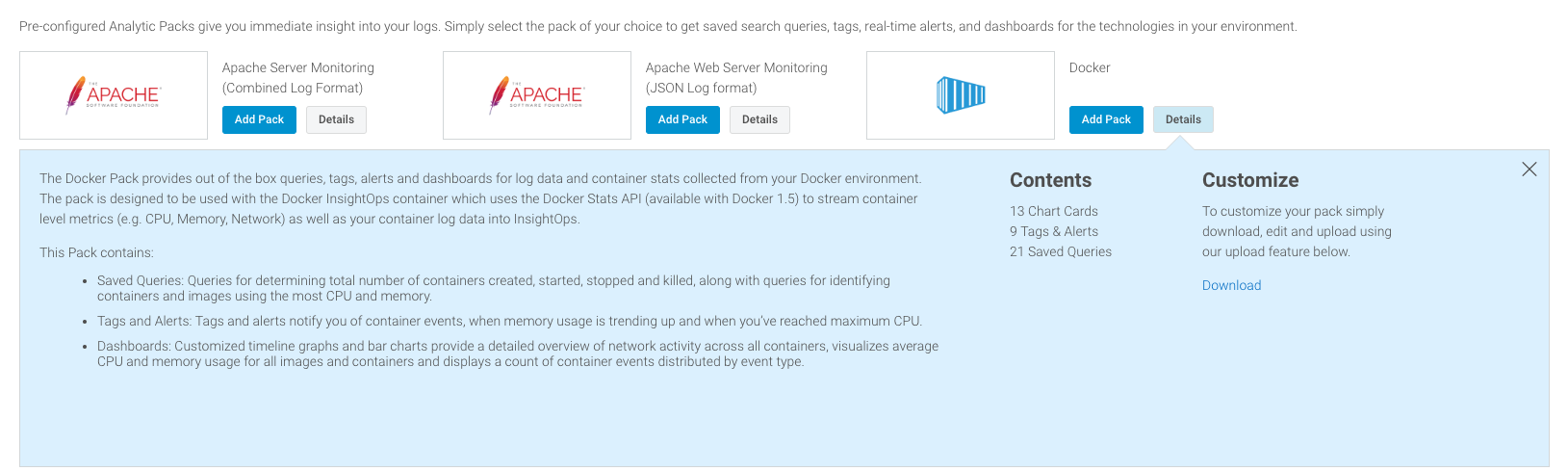The image size is (1568, 471).
Task: Click the Customize heading
Action: pyautogui.click(x=1250, y=180)
